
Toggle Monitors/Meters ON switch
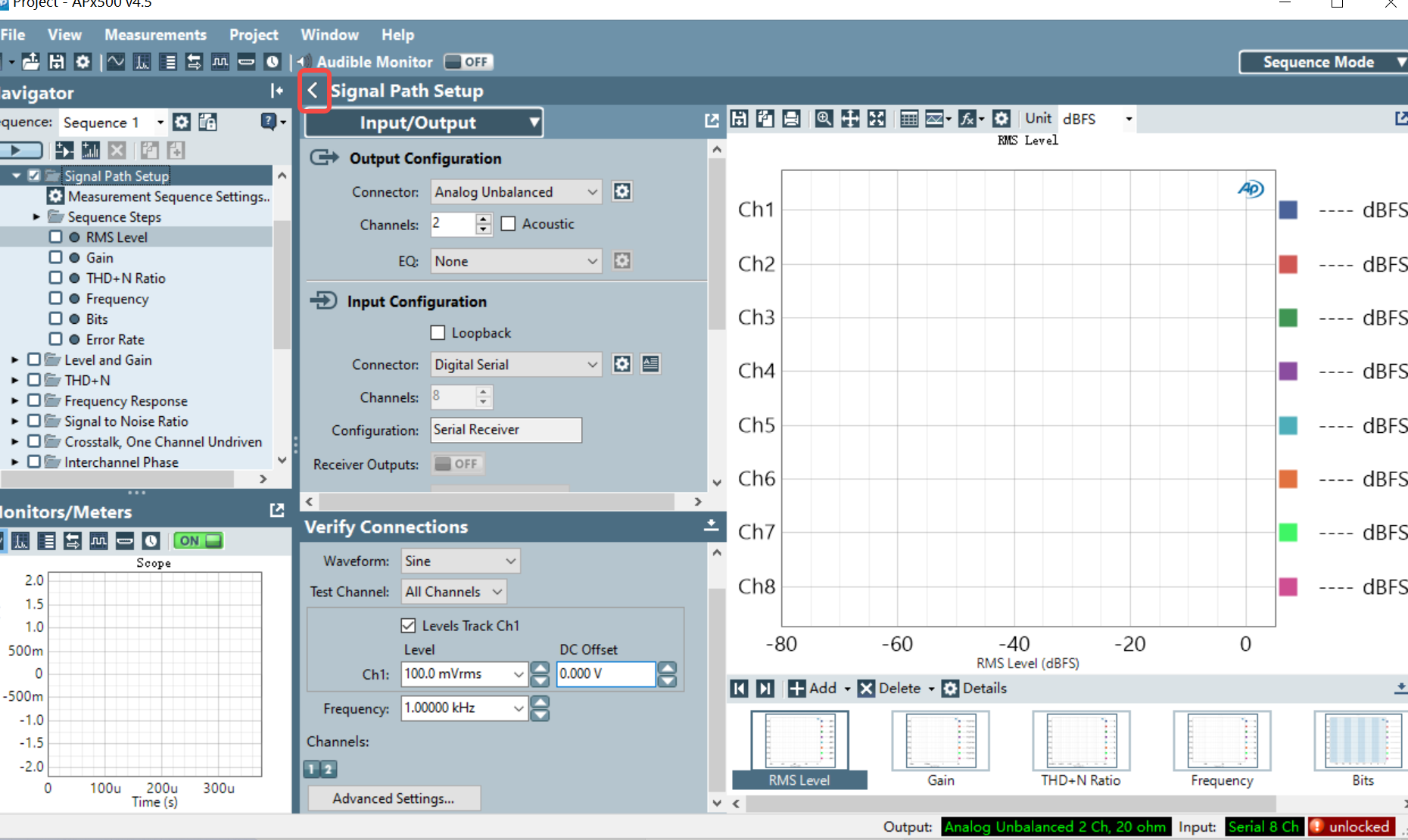click(198, 540)
